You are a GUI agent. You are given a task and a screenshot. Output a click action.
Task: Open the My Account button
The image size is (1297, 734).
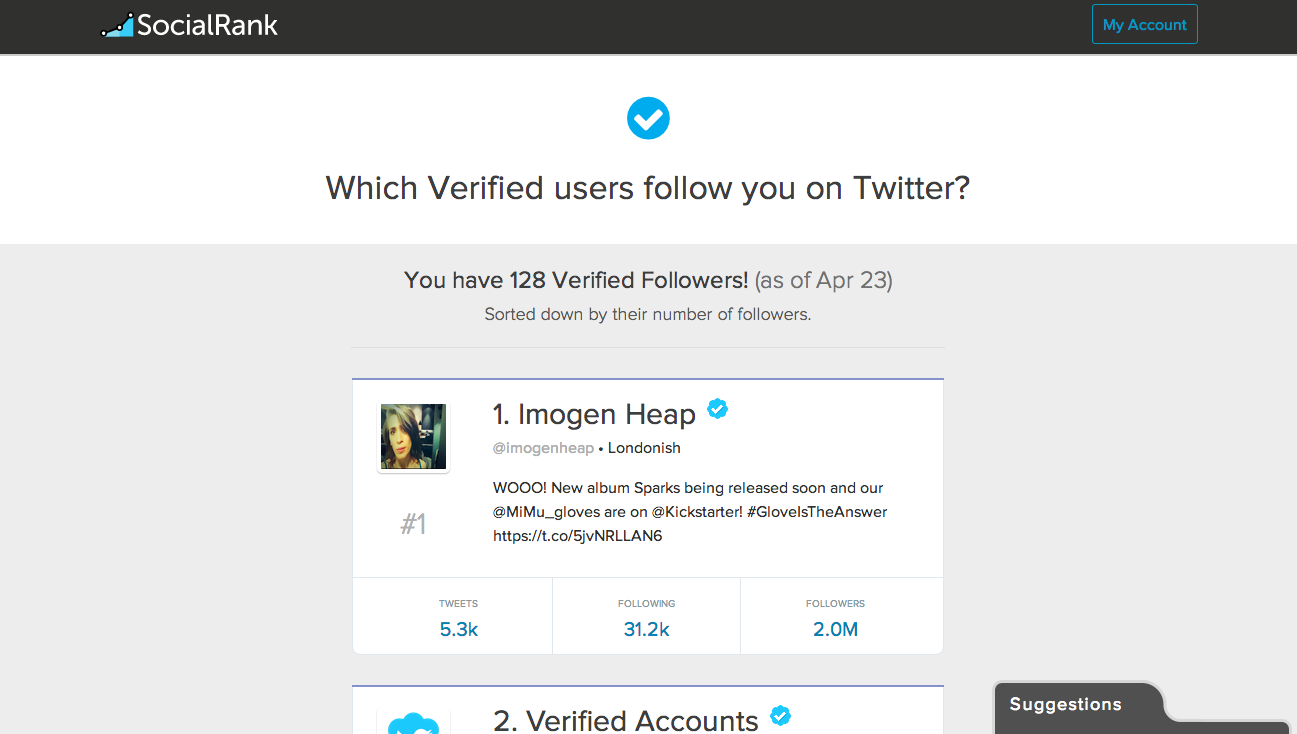tap(1144, 25)
